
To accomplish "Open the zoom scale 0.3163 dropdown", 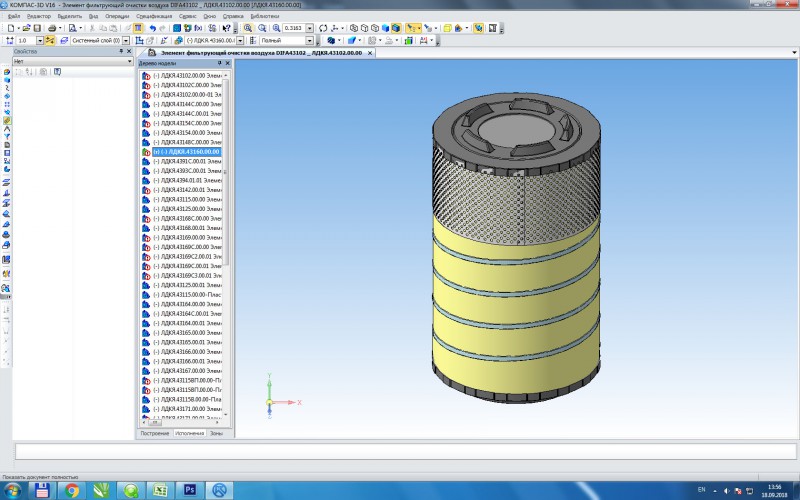I will click(x=310, y=28).
